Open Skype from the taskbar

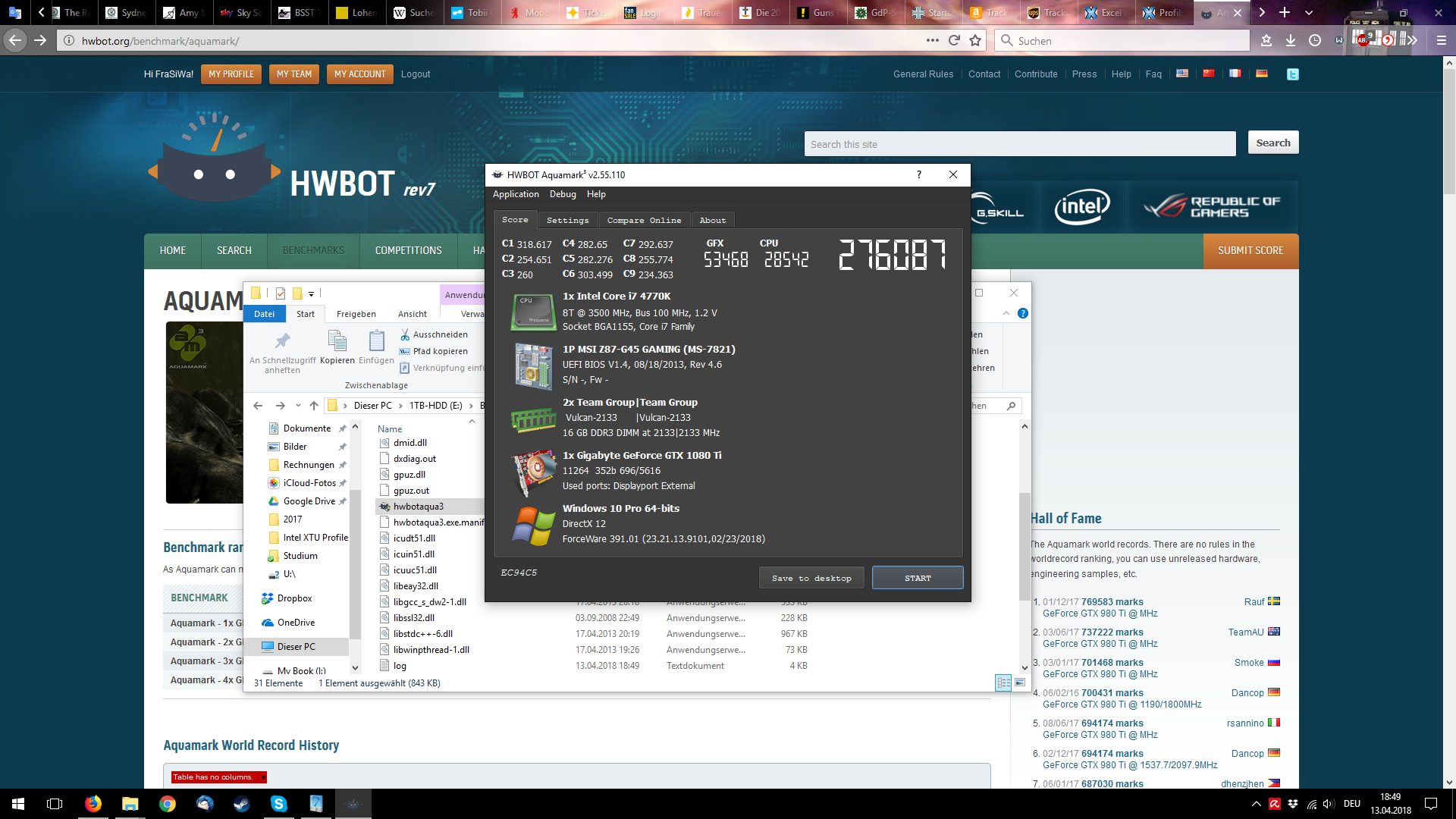pos(278,804)
